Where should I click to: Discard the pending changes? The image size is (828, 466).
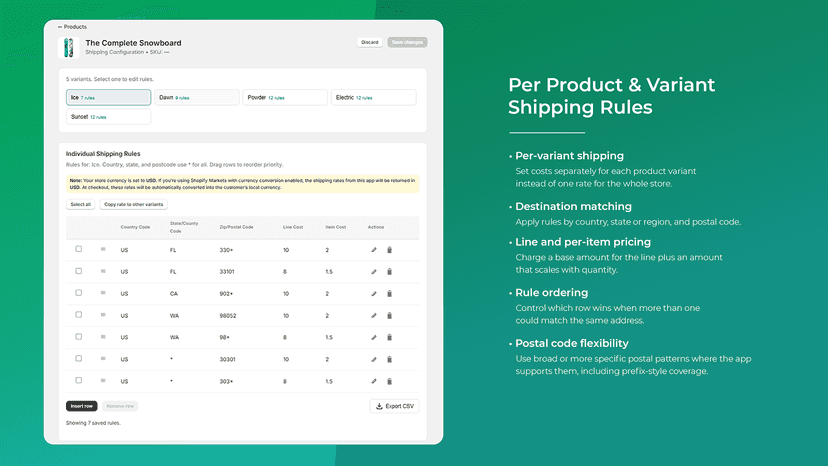[370, 42]
